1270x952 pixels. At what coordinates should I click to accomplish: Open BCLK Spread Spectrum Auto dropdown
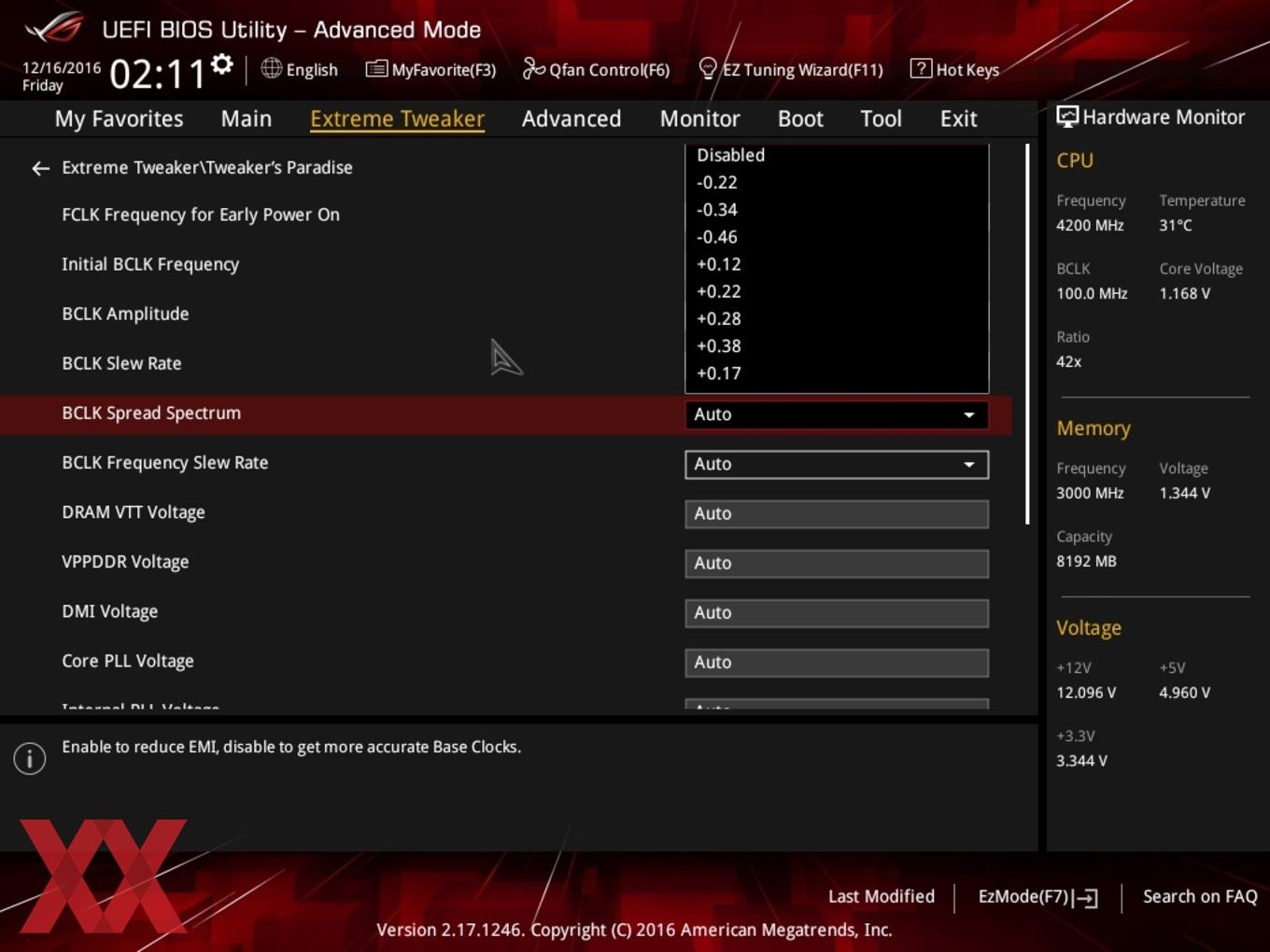(x=837, y=414)
